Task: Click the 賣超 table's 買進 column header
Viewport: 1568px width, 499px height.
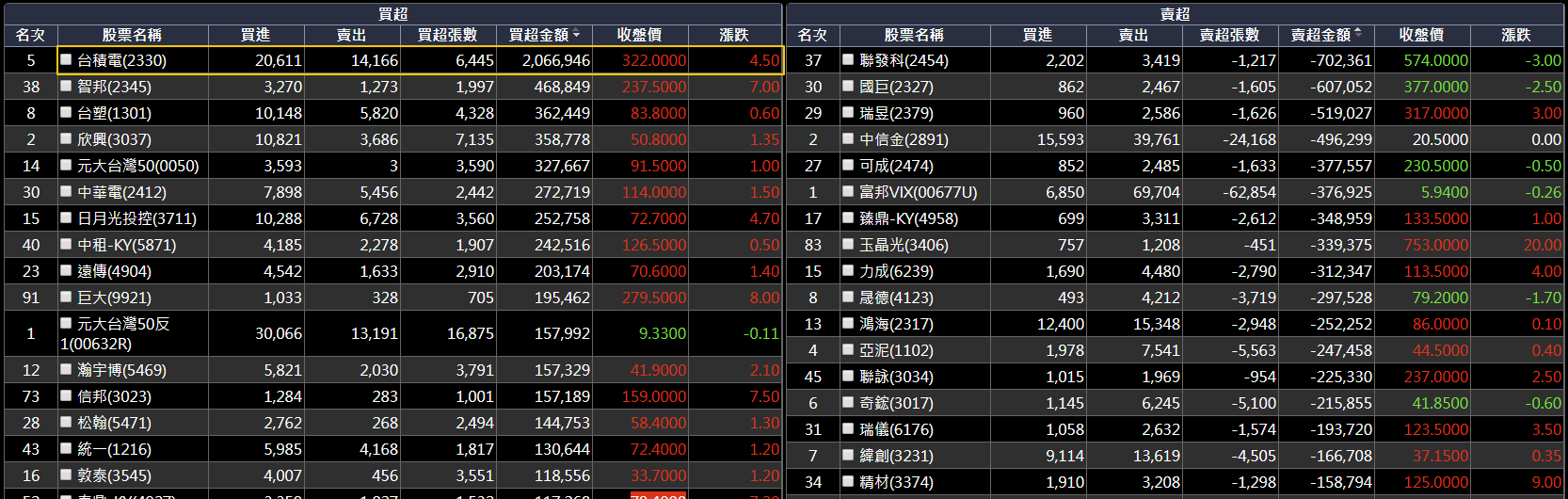Action: point(1038,35)
